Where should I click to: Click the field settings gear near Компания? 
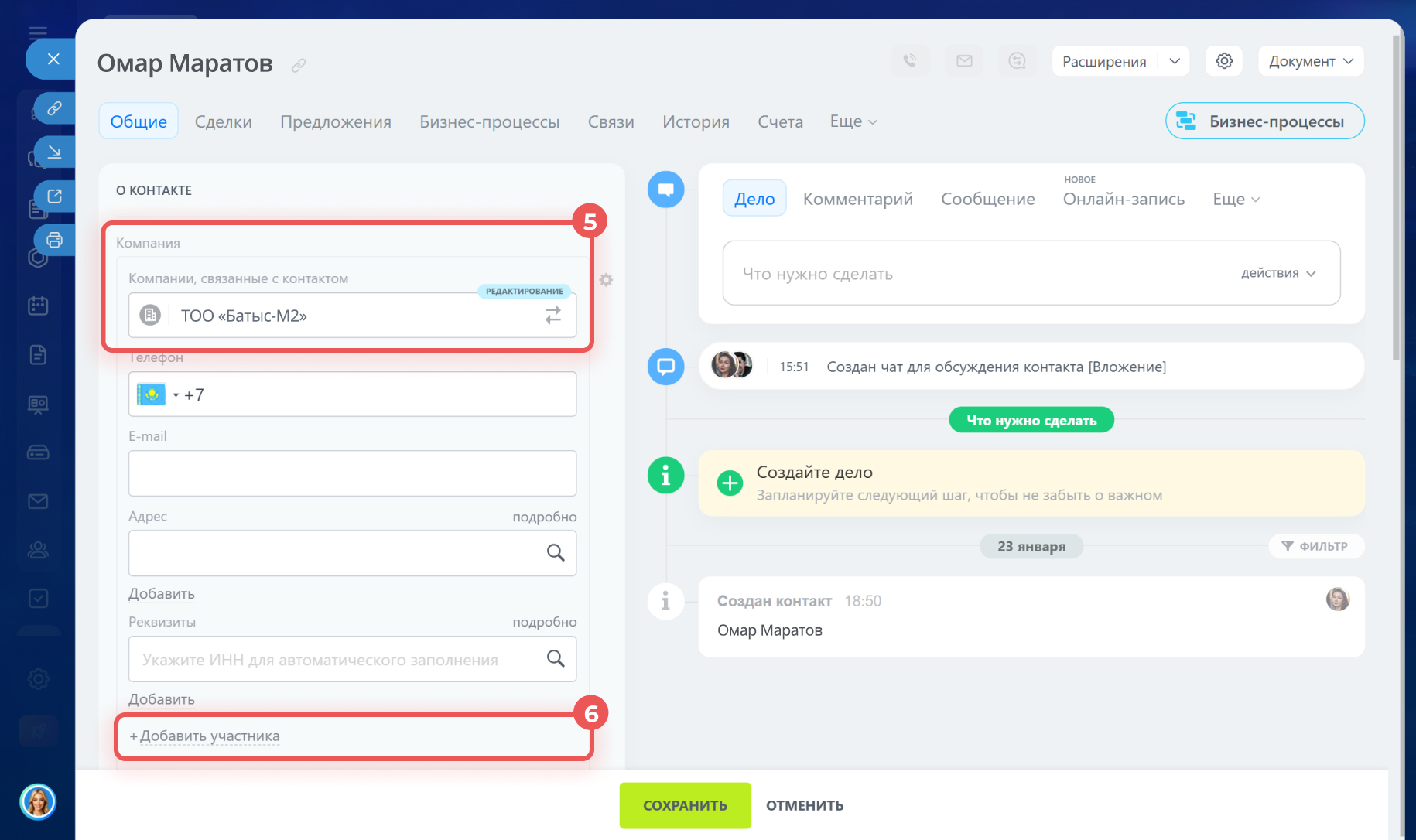[606, 280]
